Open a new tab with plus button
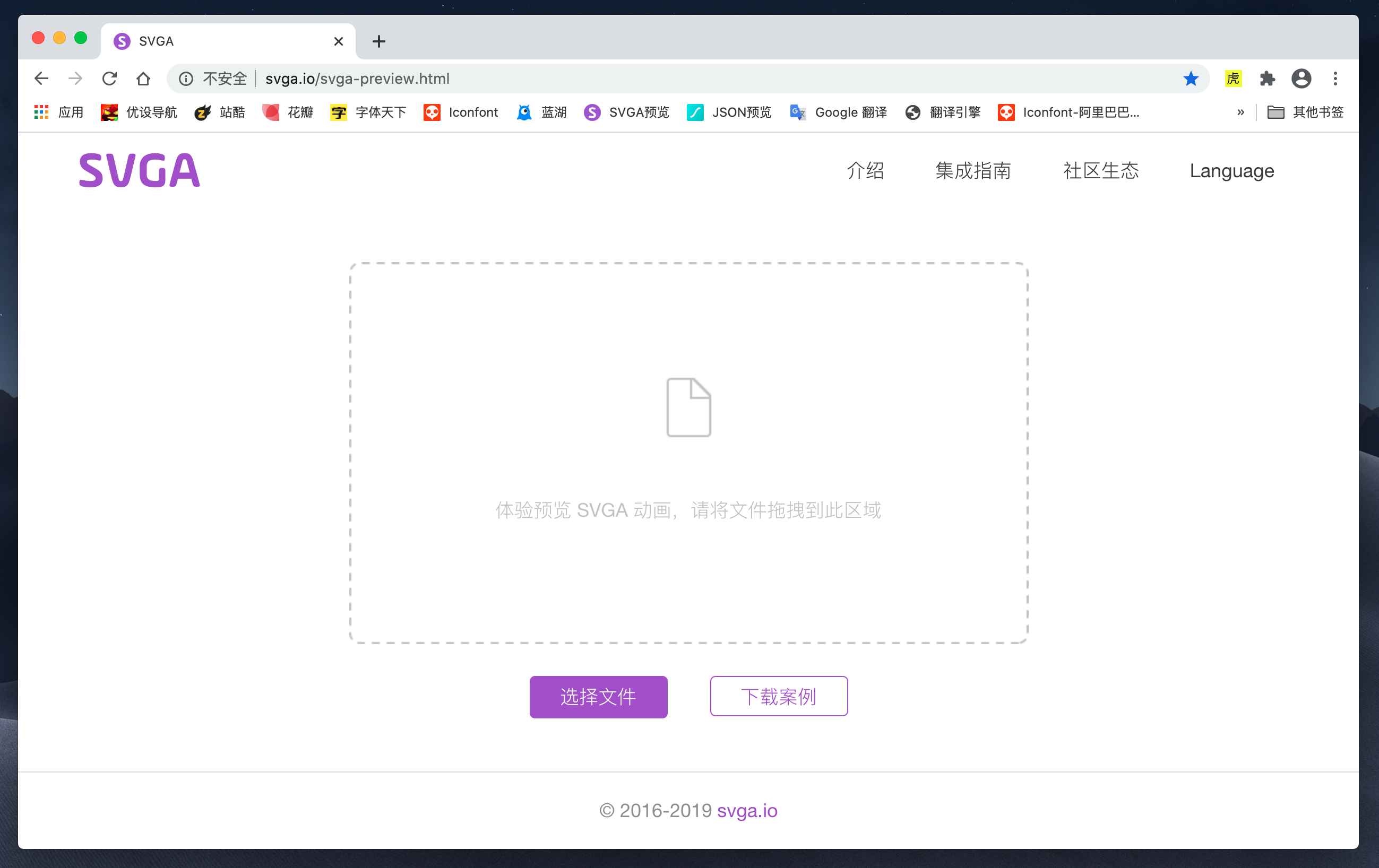The height and width of the screenshot is (868, 1379). point(378,41)
